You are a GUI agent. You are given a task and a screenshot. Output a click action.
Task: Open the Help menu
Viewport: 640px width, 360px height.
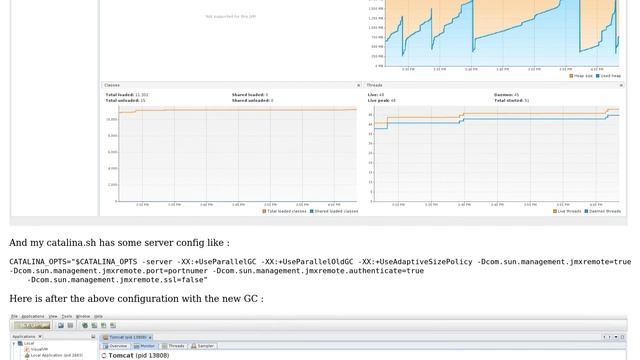tap(98, 316)
